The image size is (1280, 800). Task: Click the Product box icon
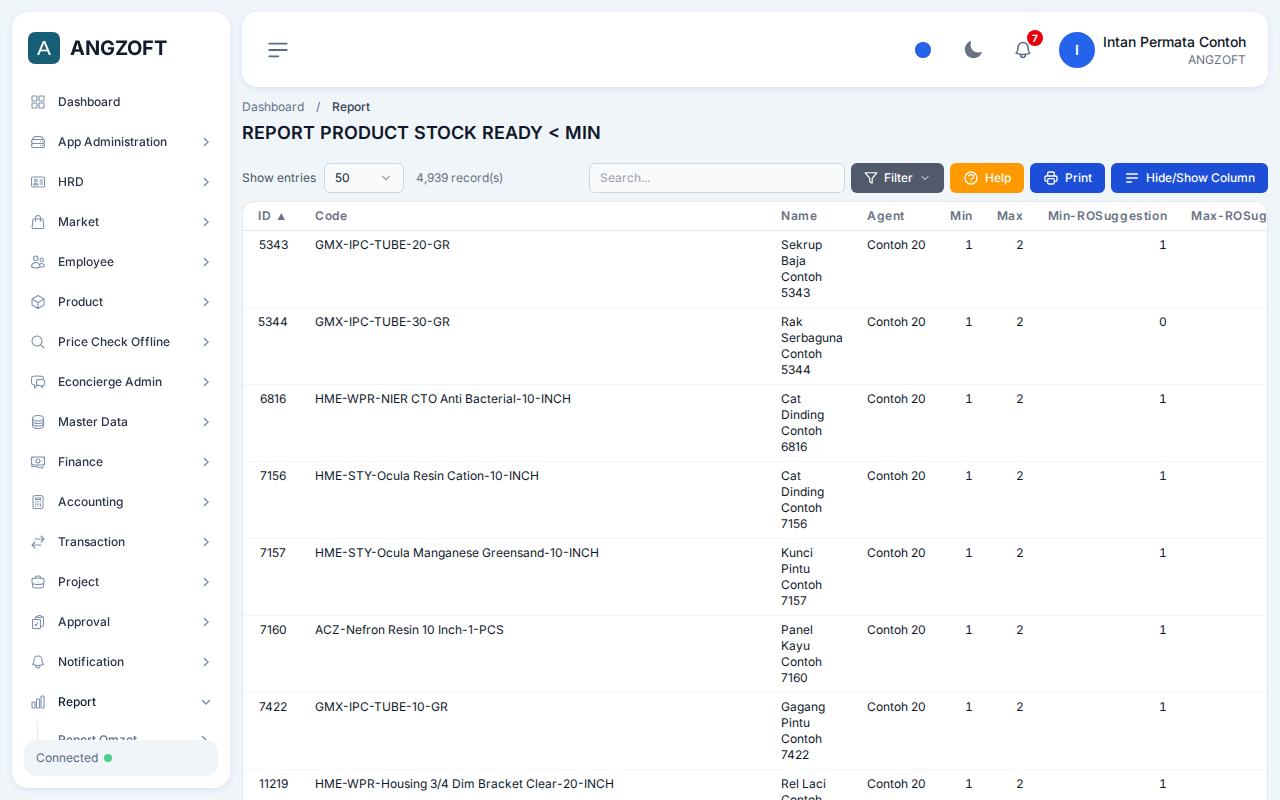pos(38,302)
